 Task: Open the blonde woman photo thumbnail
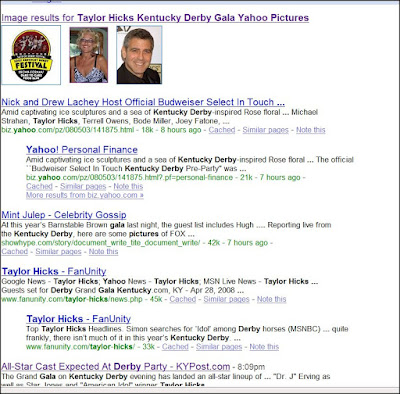click(x=89, y=55)
